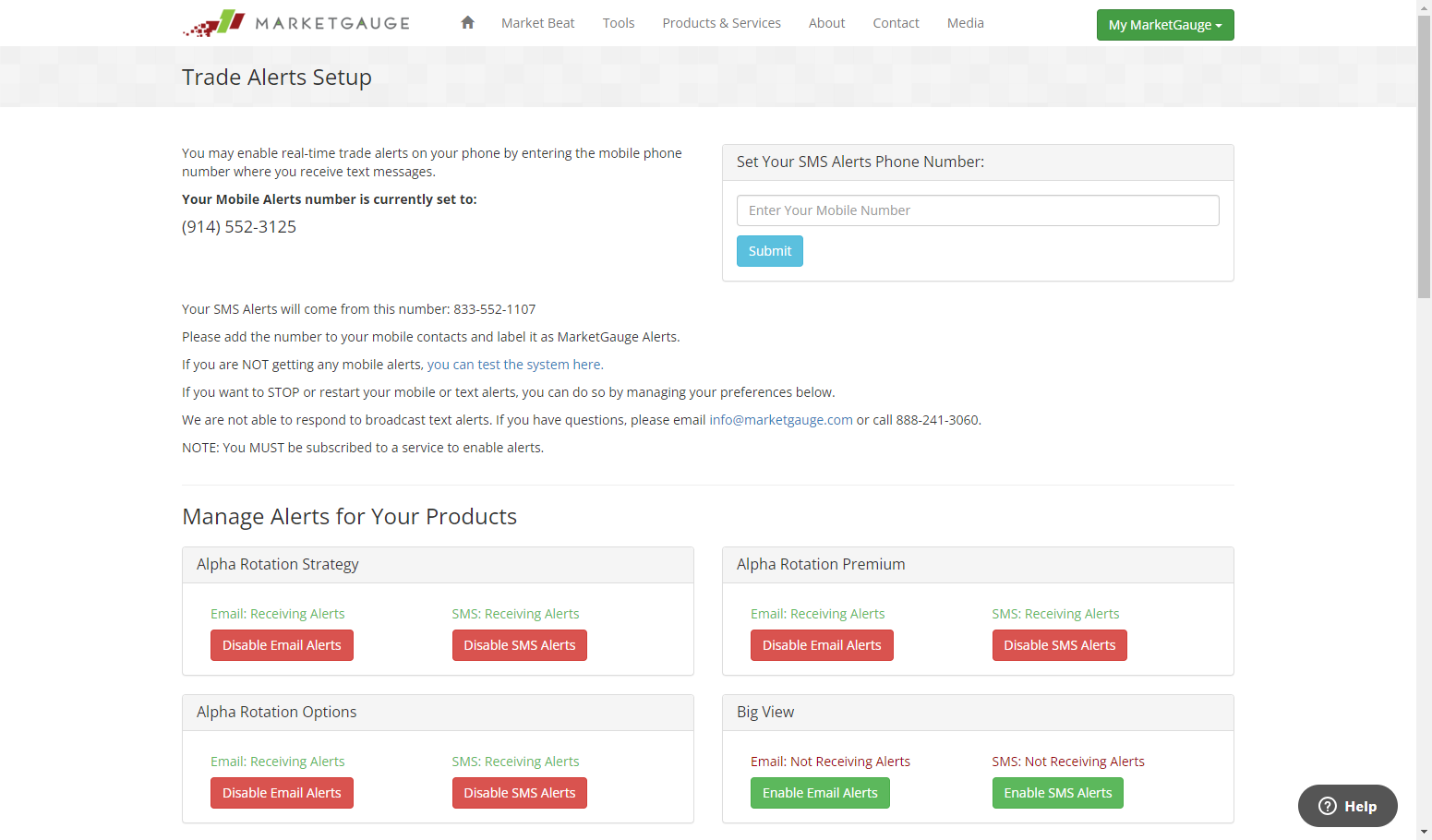Open the Tools menu
1432x840 pixels.
tap(619, 23)
